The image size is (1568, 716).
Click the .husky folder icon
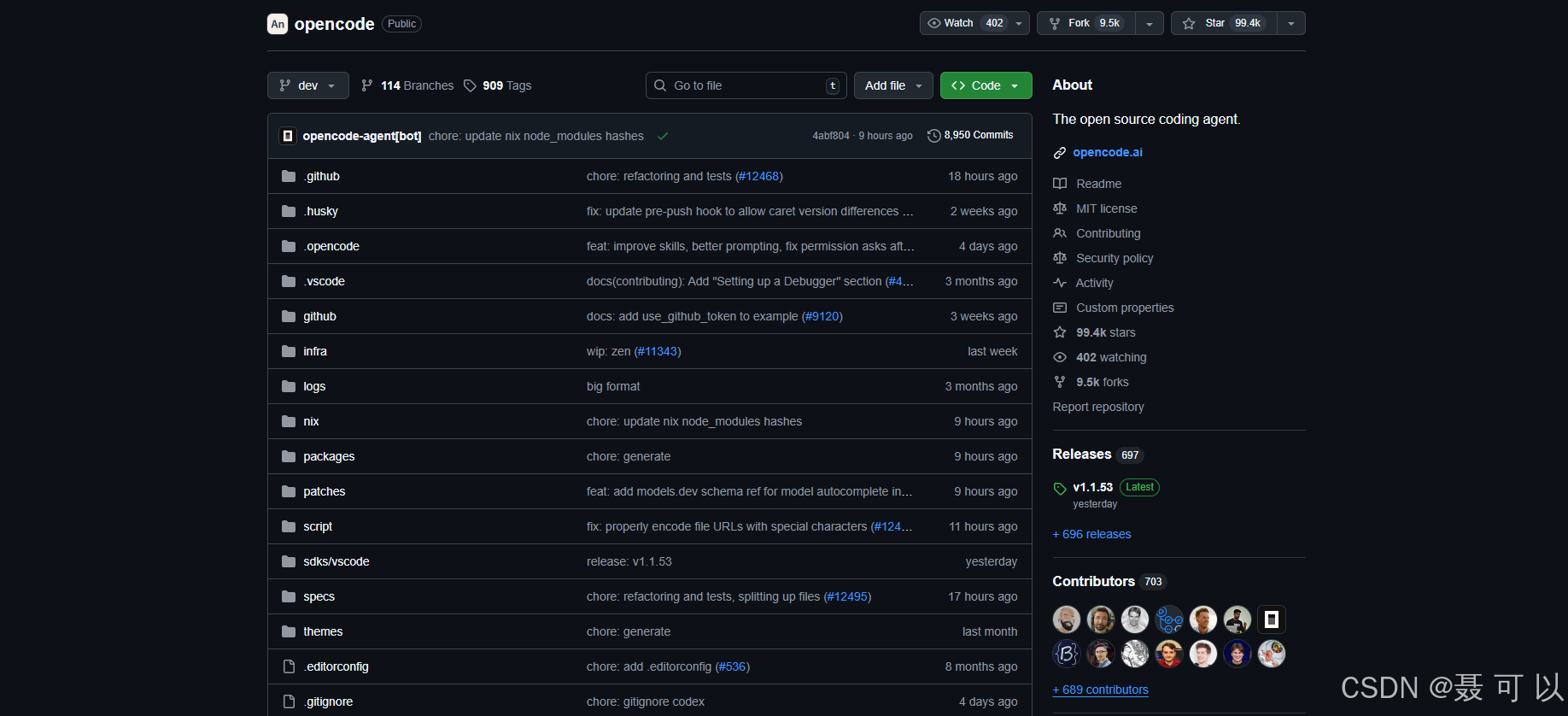289,211
